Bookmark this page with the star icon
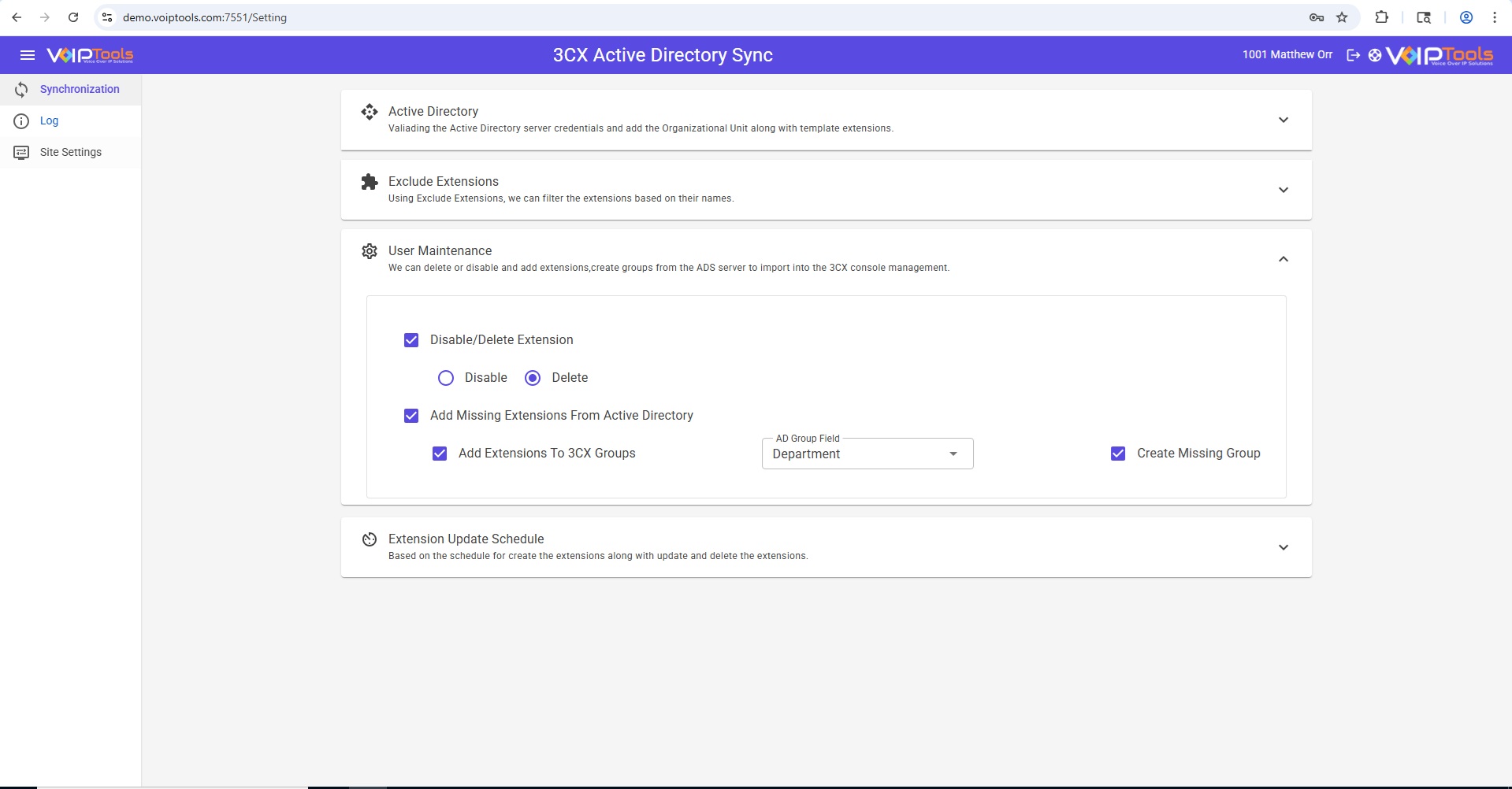Screen dimensions: 1512x789 tap(1342, 17)
